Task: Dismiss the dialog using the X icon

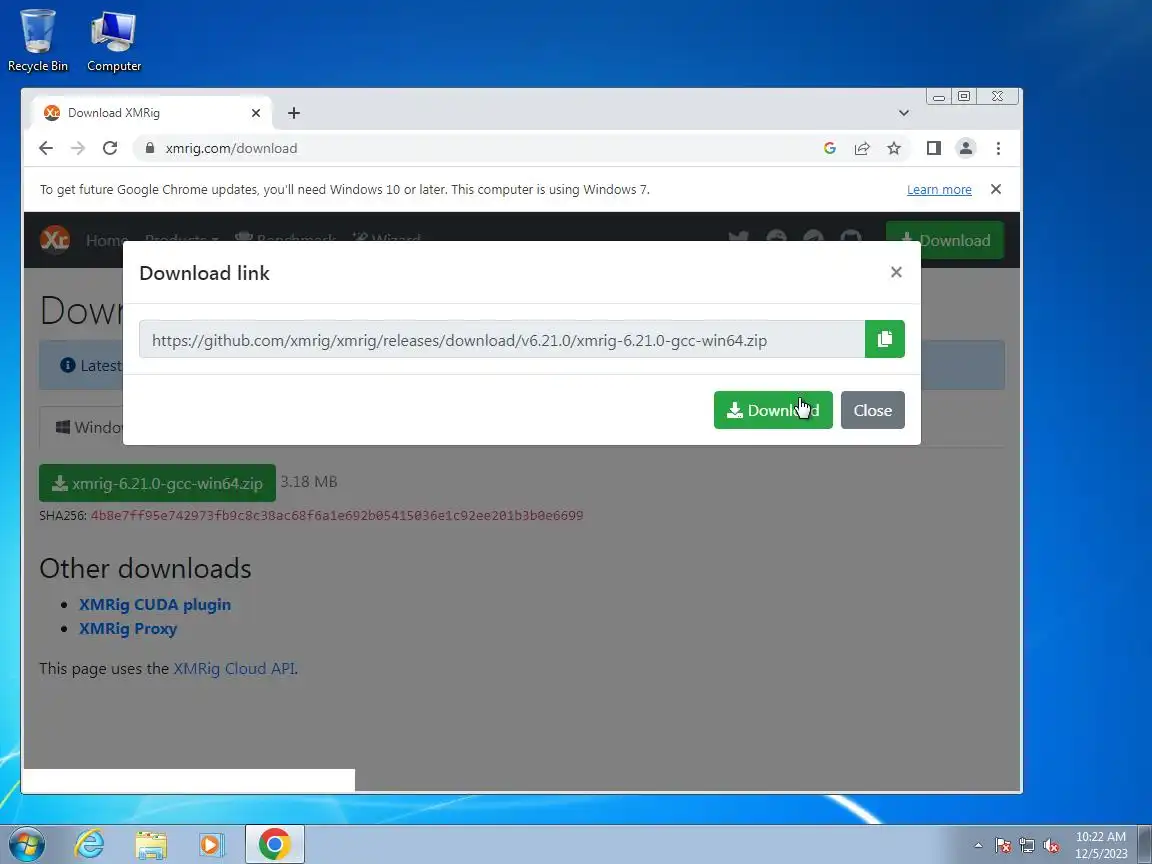Action: pos(896,272)
